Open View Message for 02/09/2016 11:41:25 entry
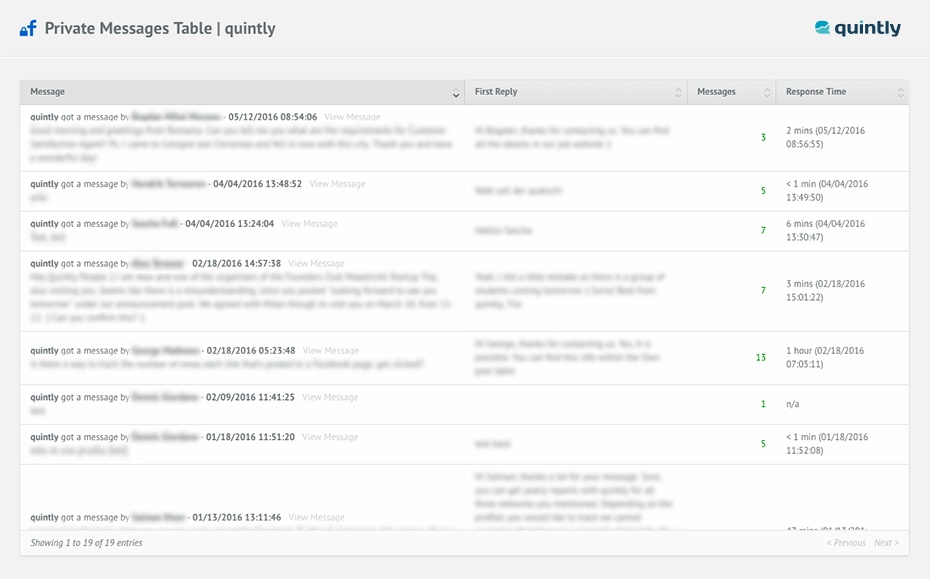The width and height of the screenshot is (930, 579). pos(330,397)
